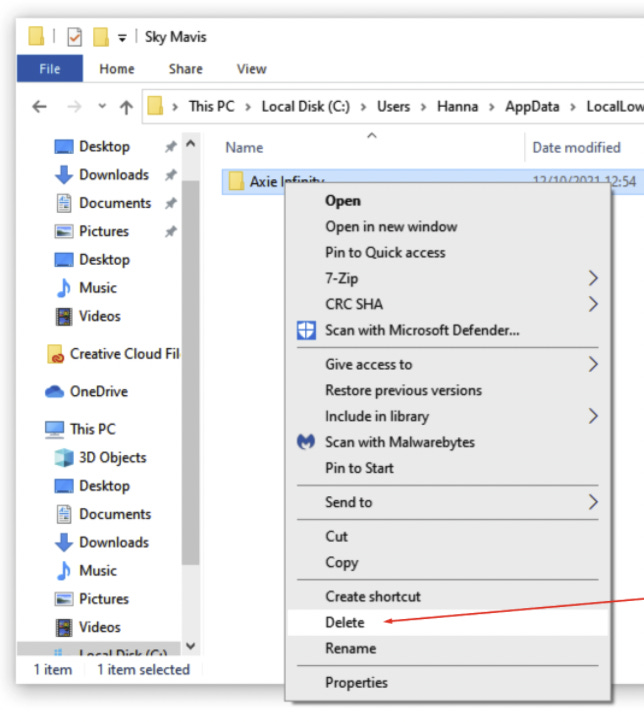Choose Delete in the context menu

click(x=447, y=623)
